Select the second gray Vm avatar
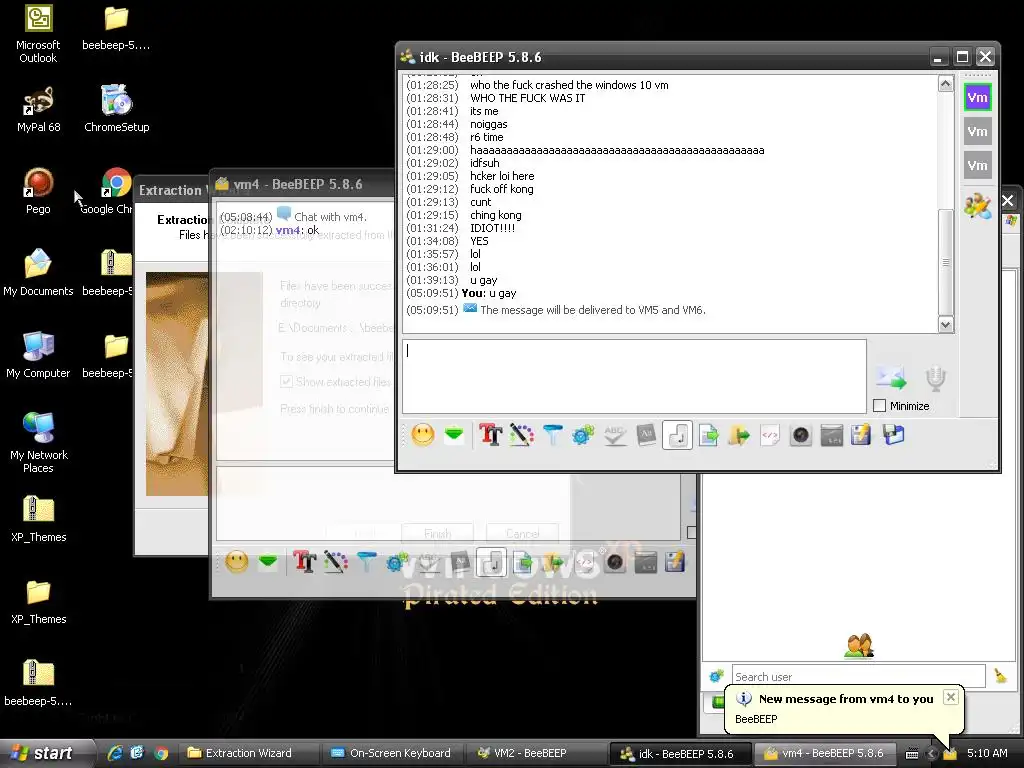The image size is (1024, 768). click(x=978, y=131)
